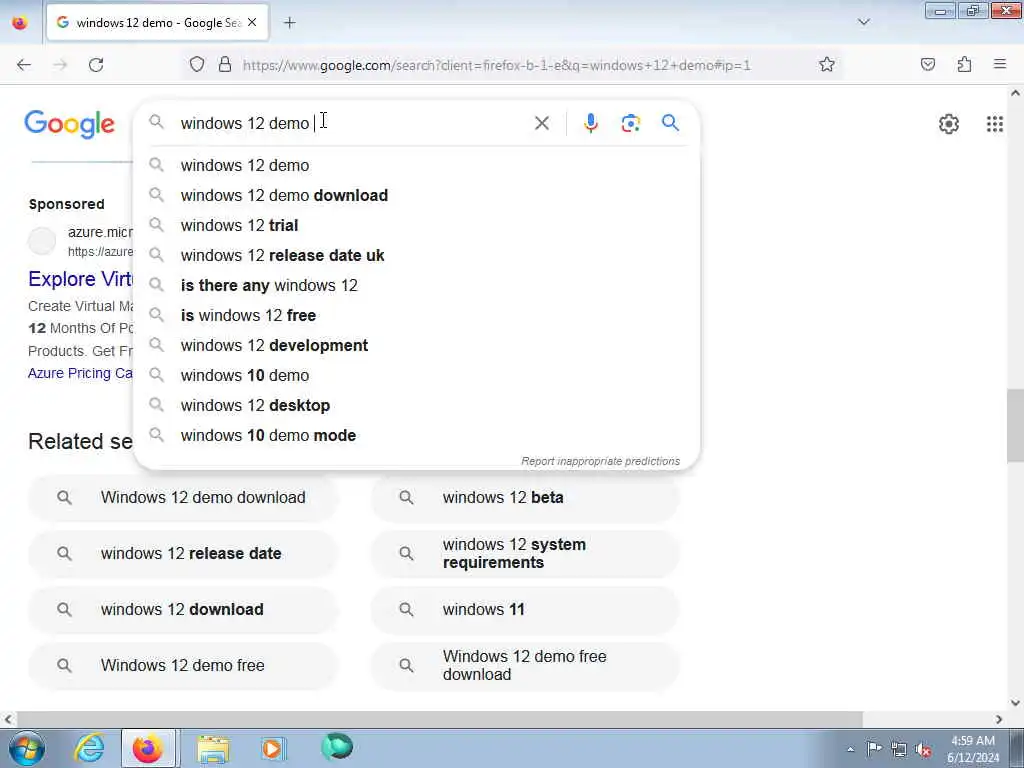Open the Google apps grid
Image resolution: width=1024 pixels, height=768 pixels.
995,123
